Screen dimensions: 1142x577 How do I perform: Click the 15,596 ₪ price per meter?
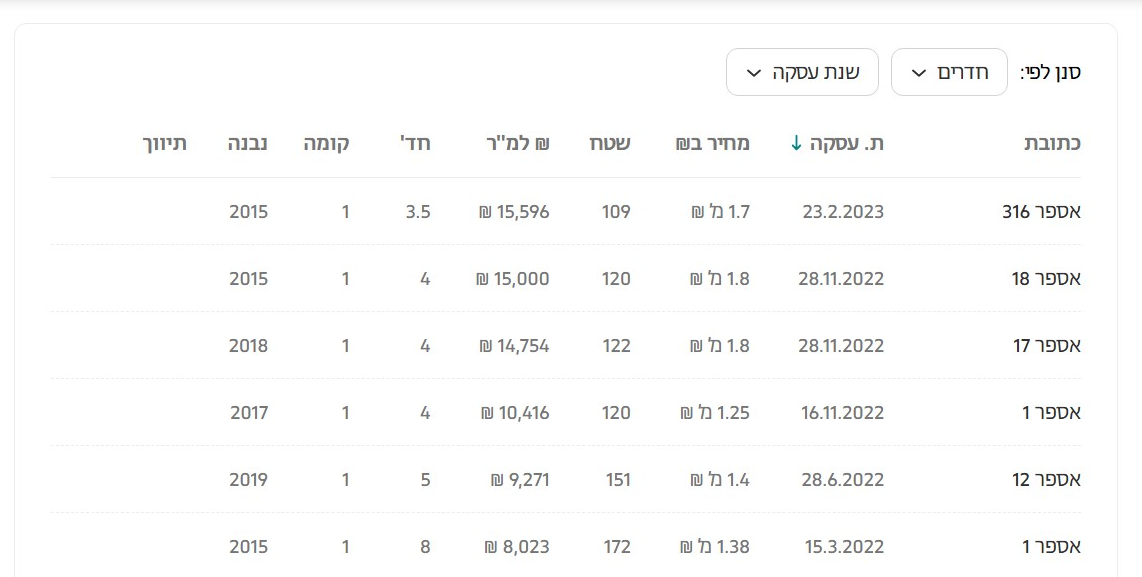514,212
